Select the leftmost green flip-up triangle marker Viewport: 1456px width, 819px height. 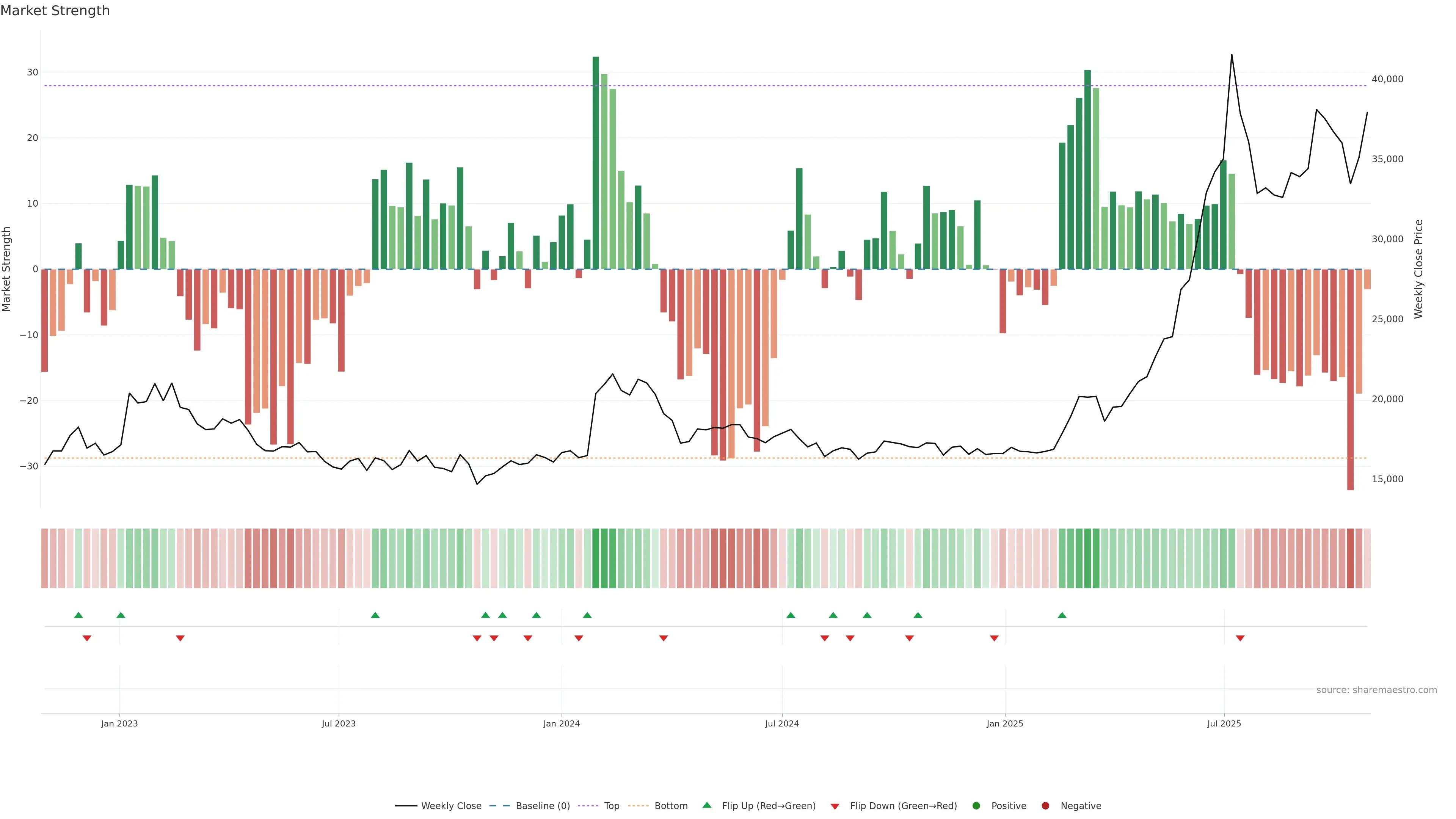[78, 615]
